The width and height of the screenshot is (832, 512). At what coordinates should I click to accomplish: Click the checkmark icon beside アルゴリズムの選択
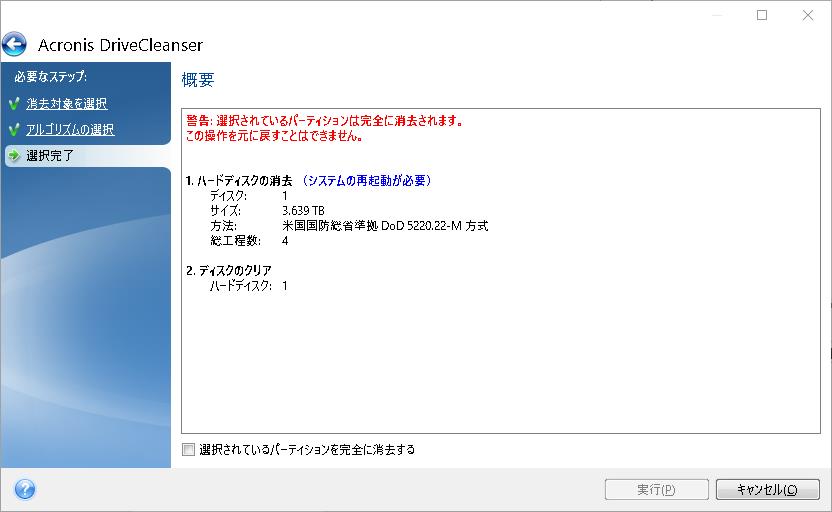point(15,129)
